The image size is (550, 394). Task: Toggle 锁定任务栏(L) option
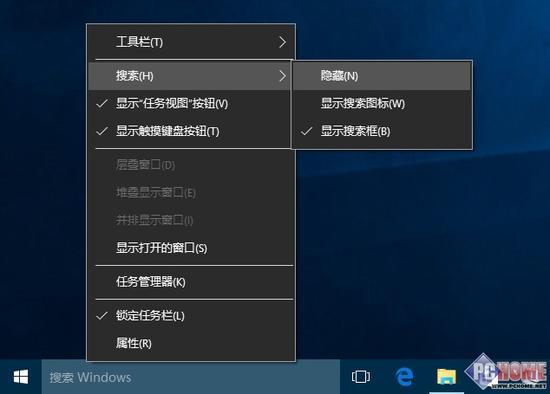click(x=191, y=315)
